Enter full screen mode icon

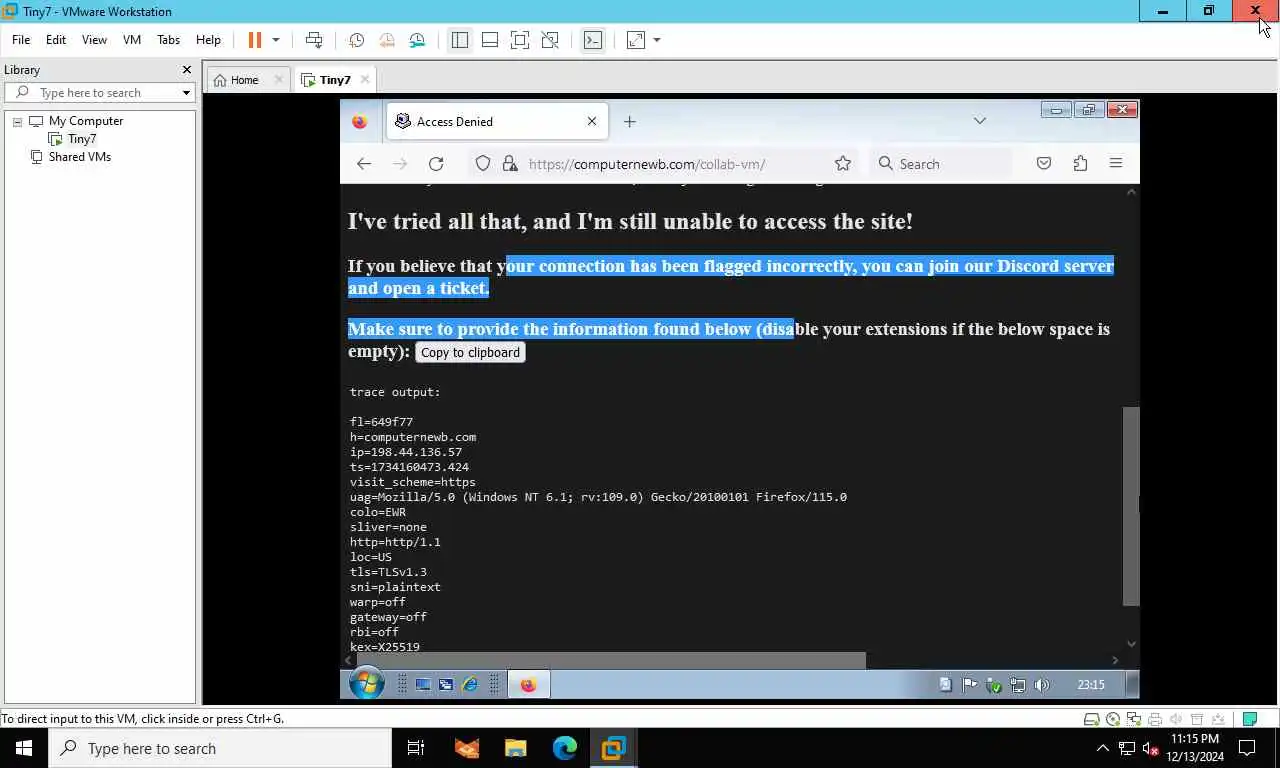tap(520, 40)
